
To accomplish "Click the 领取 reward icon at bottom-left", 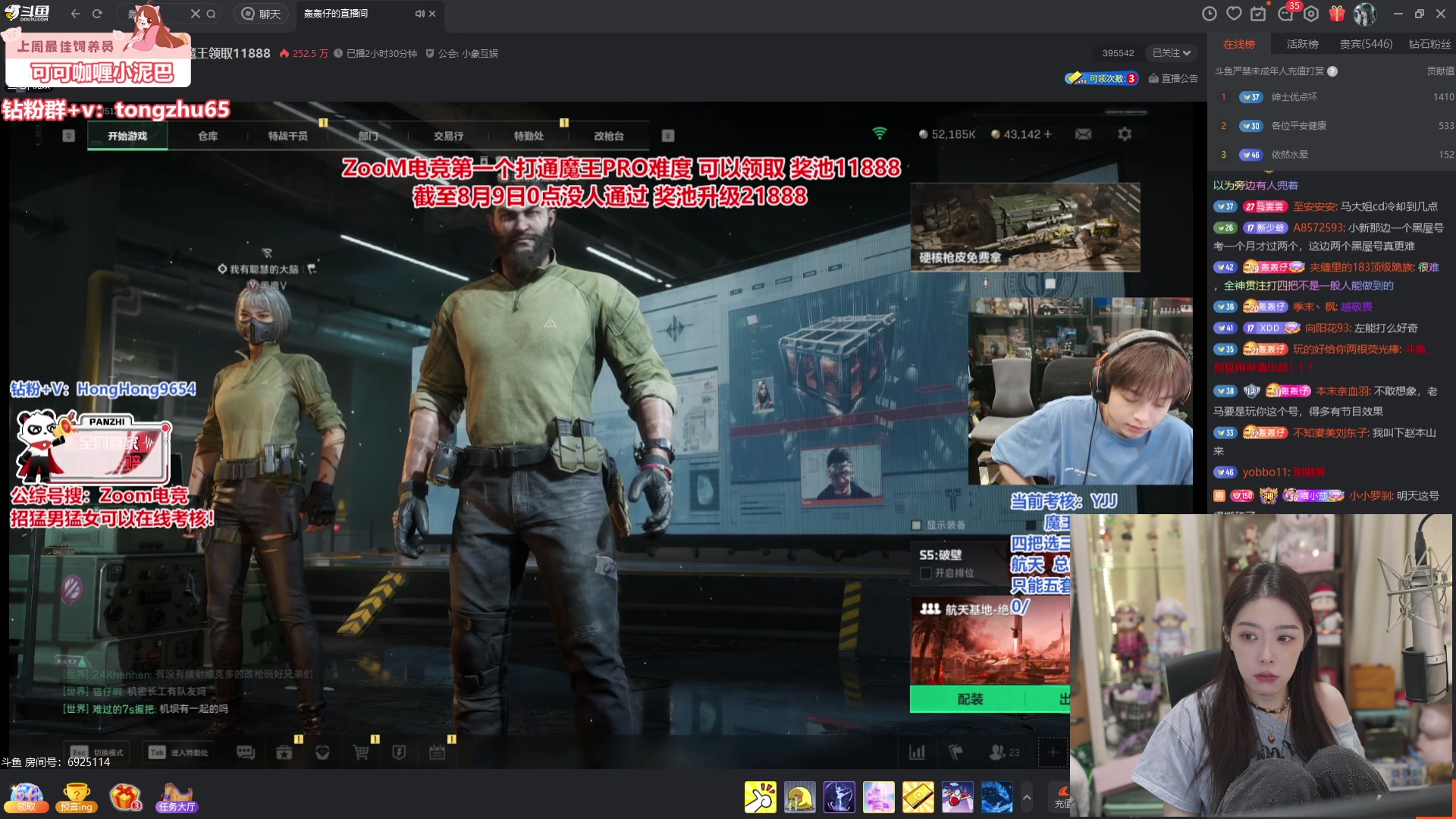I will tap(27, 798).
